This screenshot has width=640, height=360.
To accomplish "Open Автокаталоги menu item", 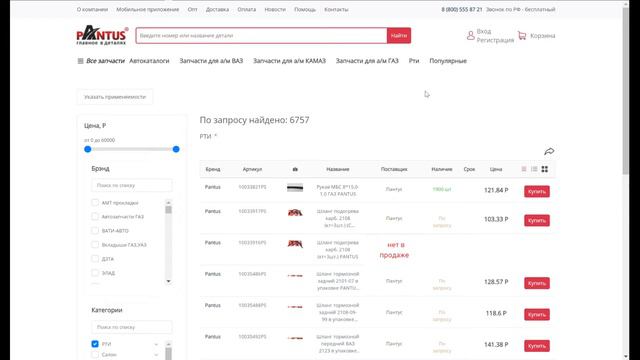I will coord(149,61).
